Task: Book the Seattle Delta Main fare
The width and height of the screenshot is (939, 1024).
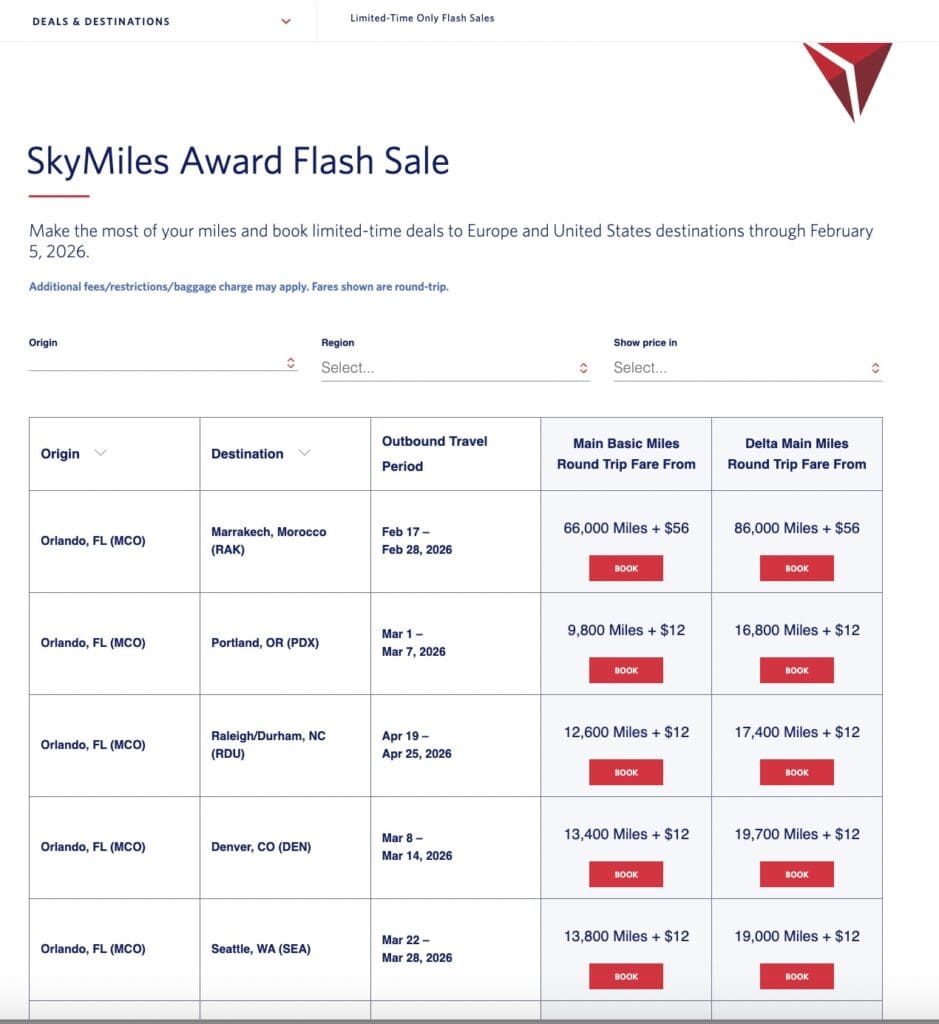Action: (x=797, y=976)
